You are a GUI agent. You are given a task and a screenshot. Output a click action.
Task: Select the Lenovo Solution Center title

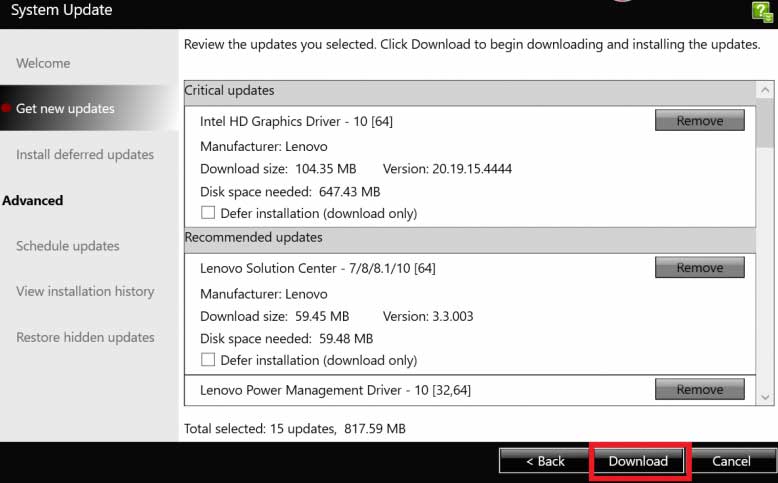click(x=318, y=268)
